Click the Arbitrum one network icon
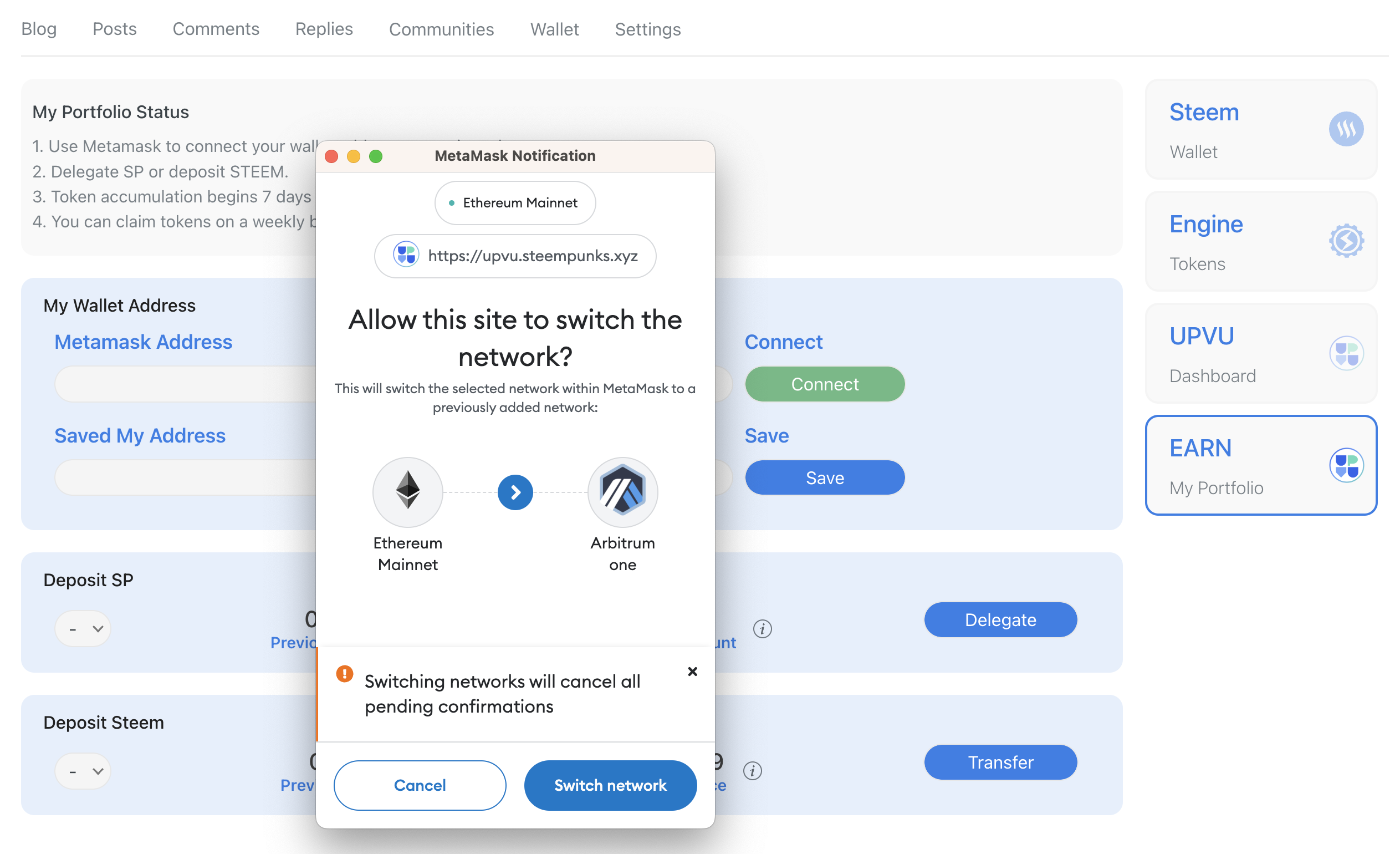The image size is (1400, 854). click(x=623, y=492)
